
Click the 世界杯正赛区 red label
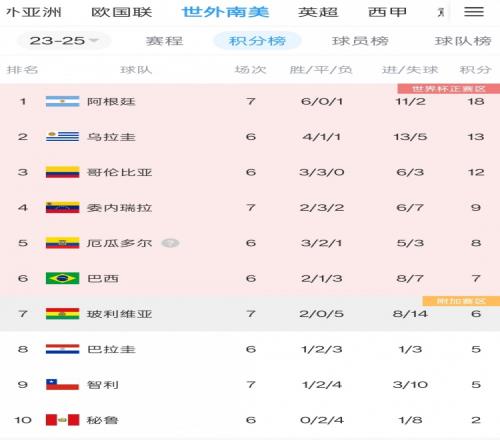tap(449, 89)
